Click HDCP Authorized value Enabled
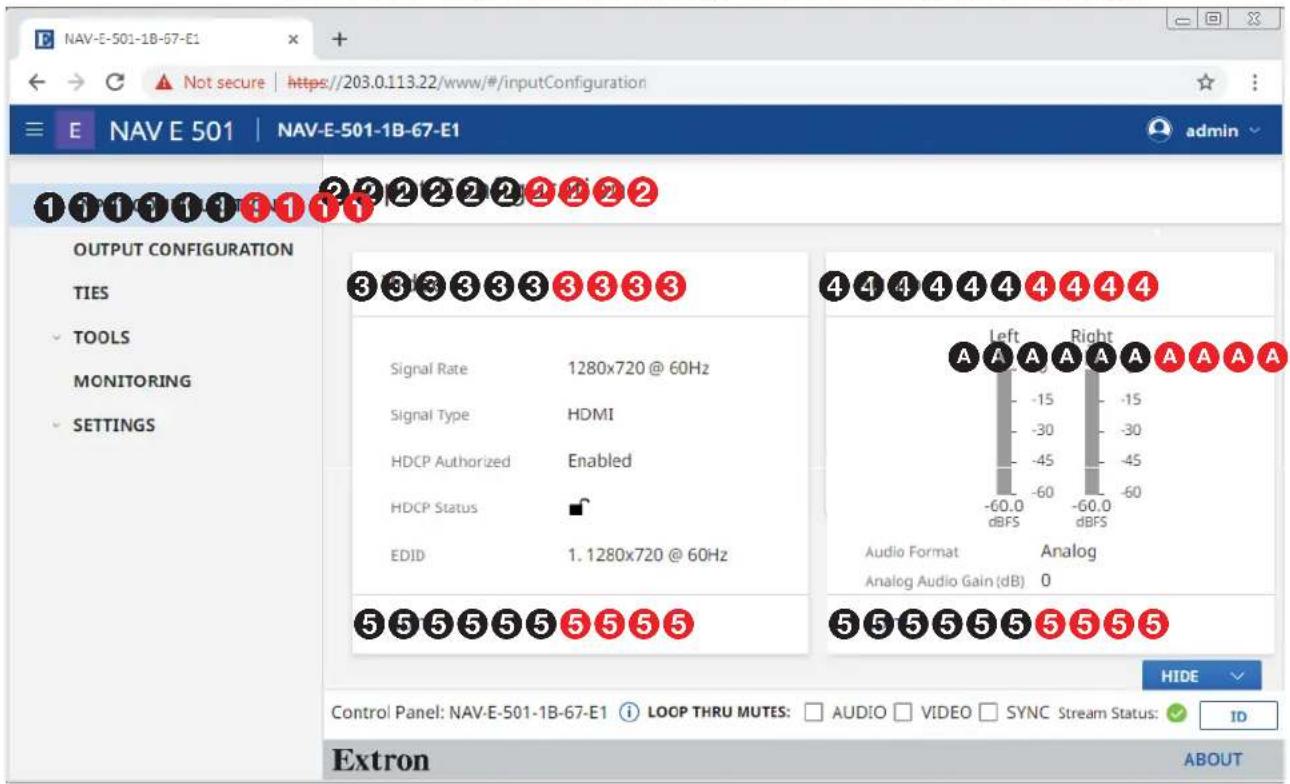The image size is (1290, 784). (600, 461)
